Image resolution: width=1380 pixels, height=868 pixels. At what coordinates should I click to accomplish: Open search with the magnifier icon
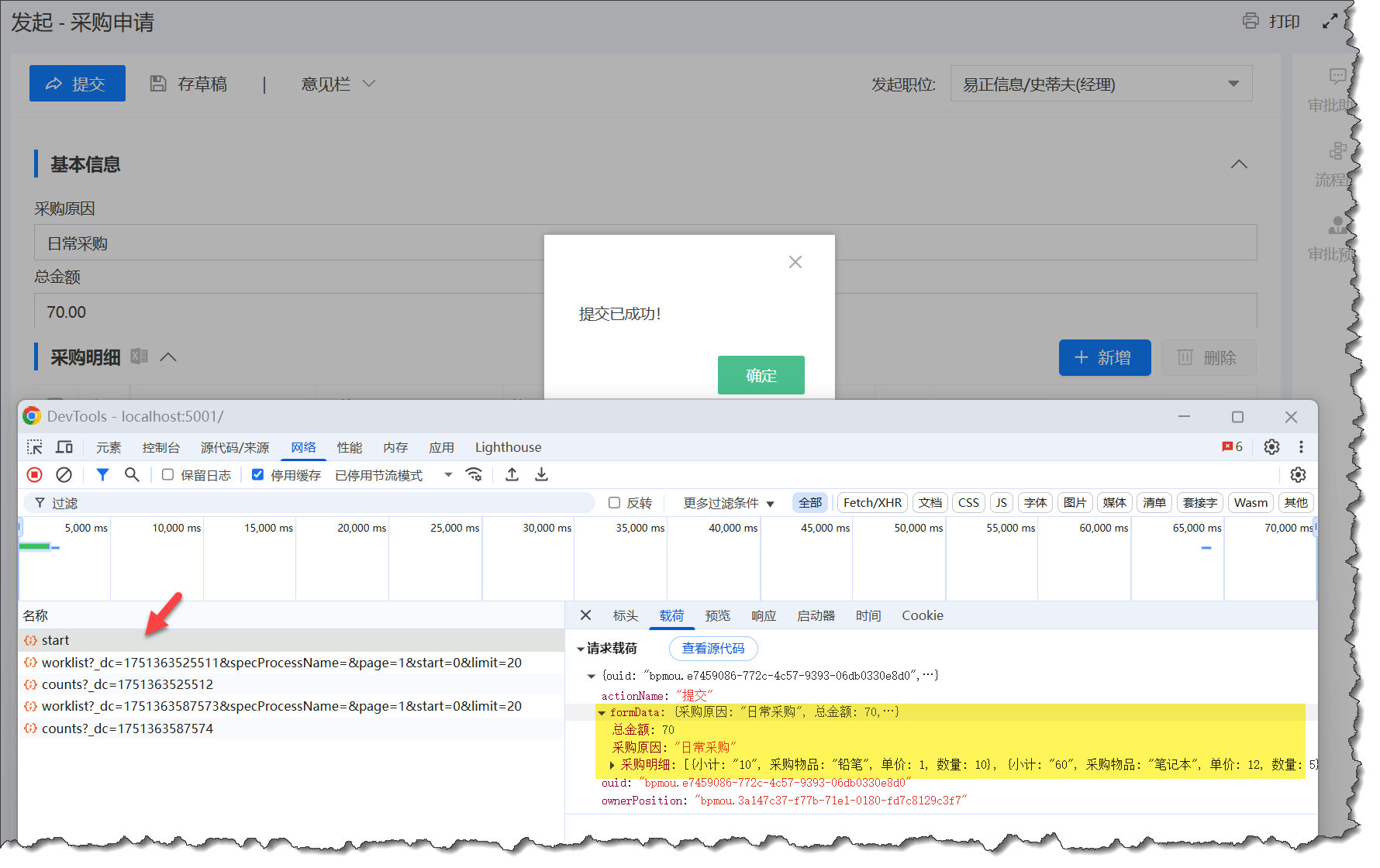coord(132,475)
